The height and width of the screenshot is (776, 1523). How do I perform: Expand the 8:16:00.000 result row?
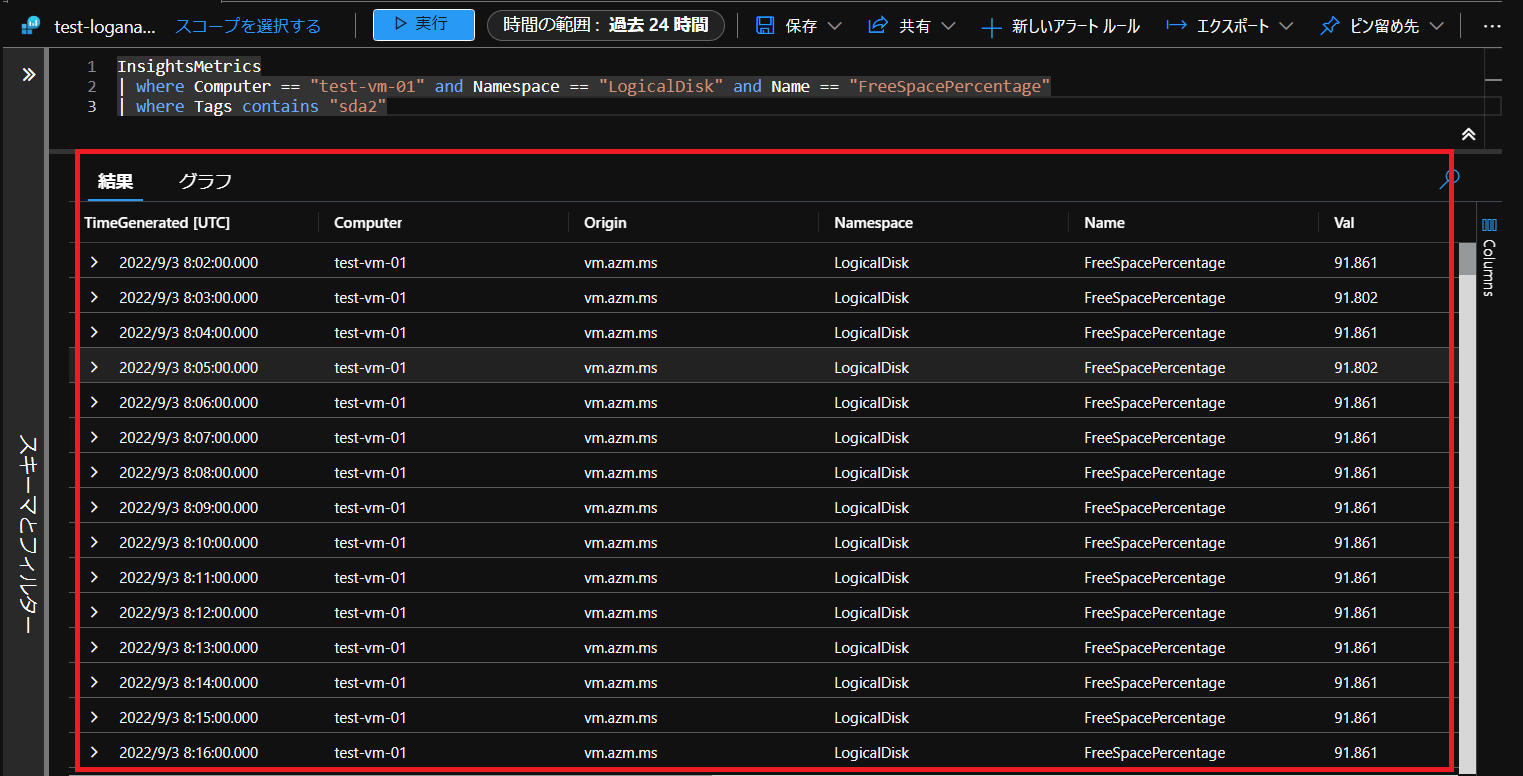[x=95, y=752]
